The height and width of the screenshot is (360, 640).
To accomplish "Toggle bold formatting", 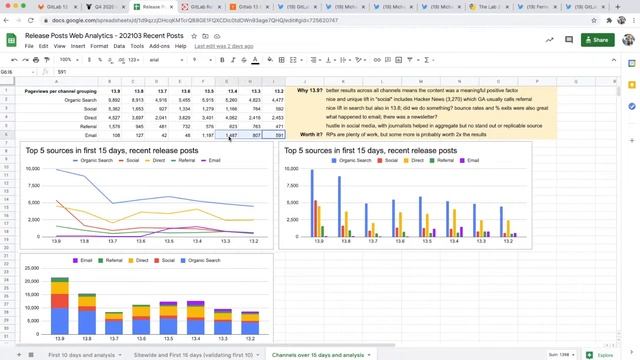I will [x=222, y=60].
